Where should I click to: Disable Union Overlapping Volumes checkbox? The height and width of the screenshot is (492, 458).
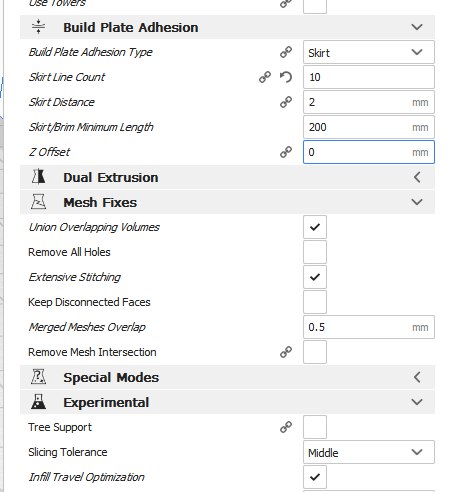click(x=315, y=227)
